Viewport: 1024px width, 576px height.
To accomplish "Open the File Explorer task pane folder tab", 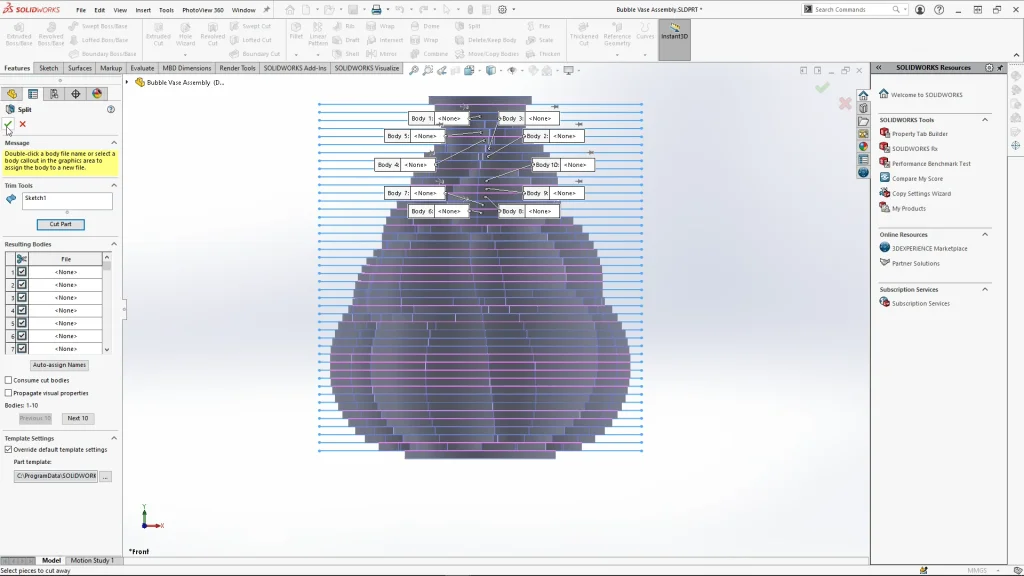I will [x=863, y=121].
